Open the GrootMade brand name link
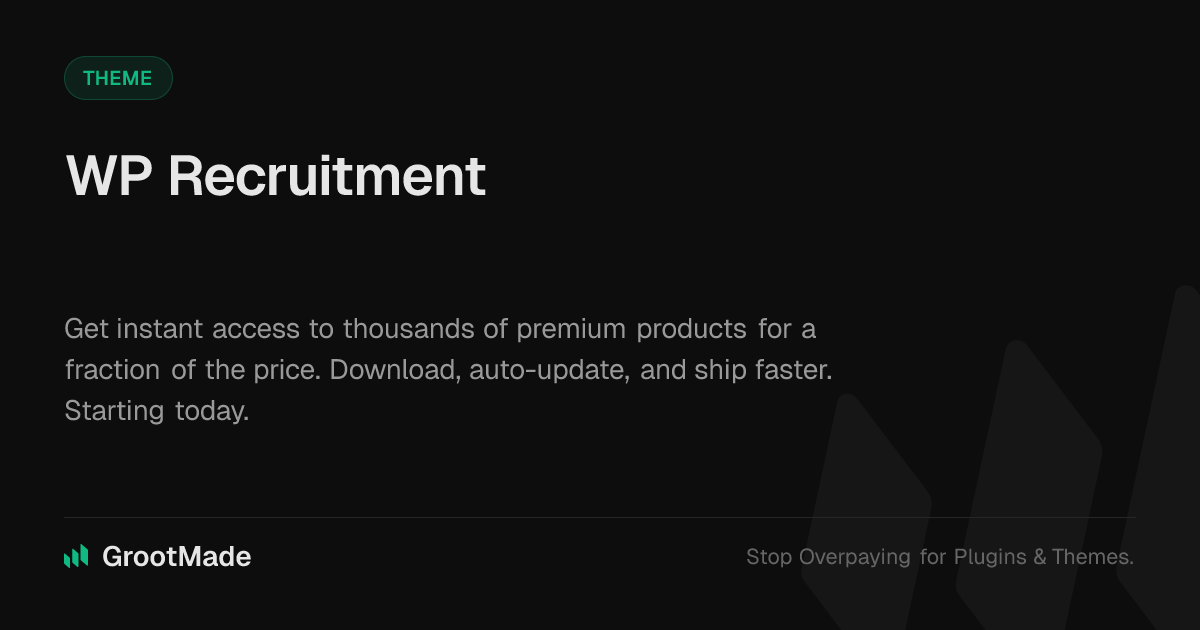 tap(176, 557)
